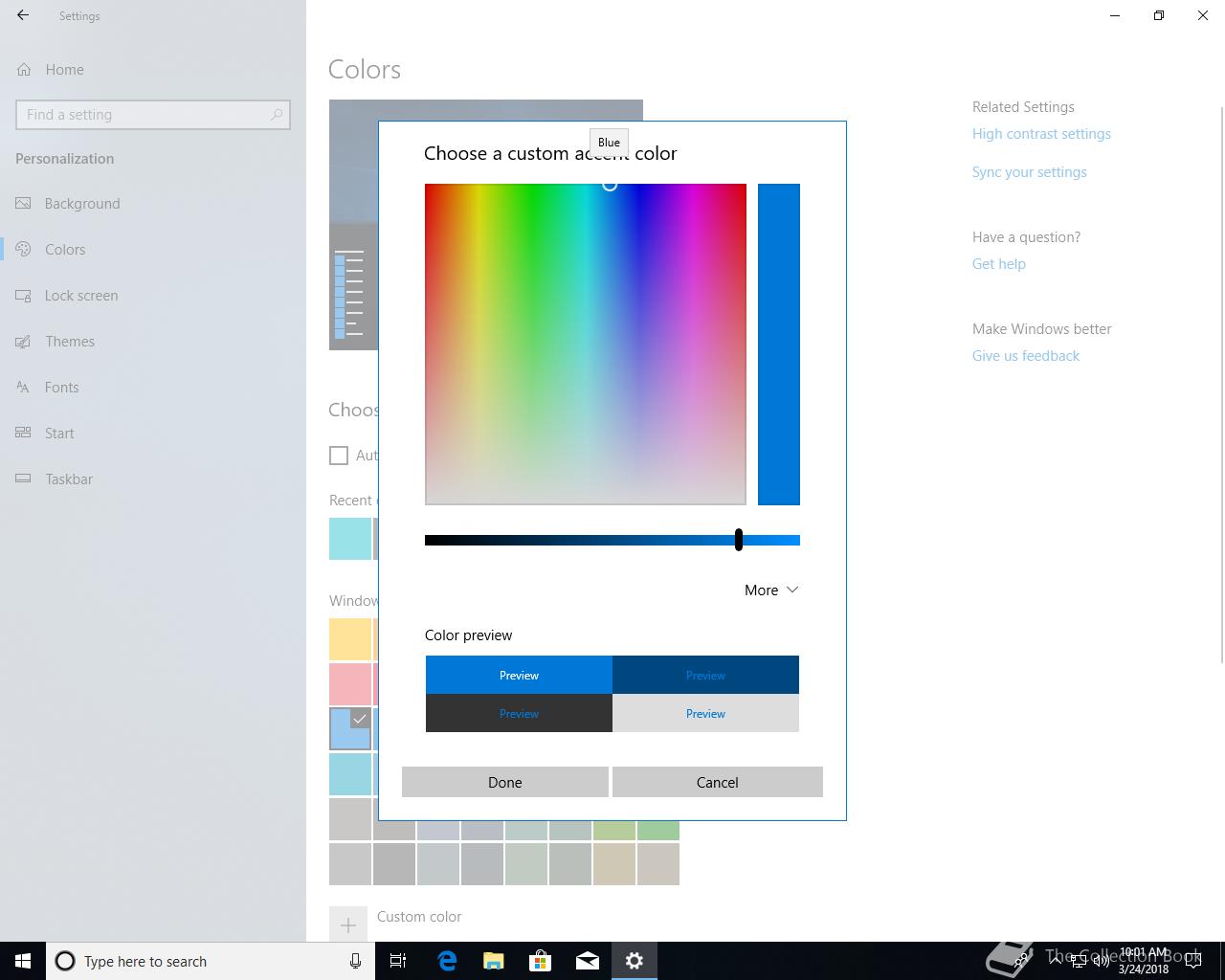Open Microsoft Store from the taskbar
Viewport: 1225px width, 980px height.
(x=541, y=961)
